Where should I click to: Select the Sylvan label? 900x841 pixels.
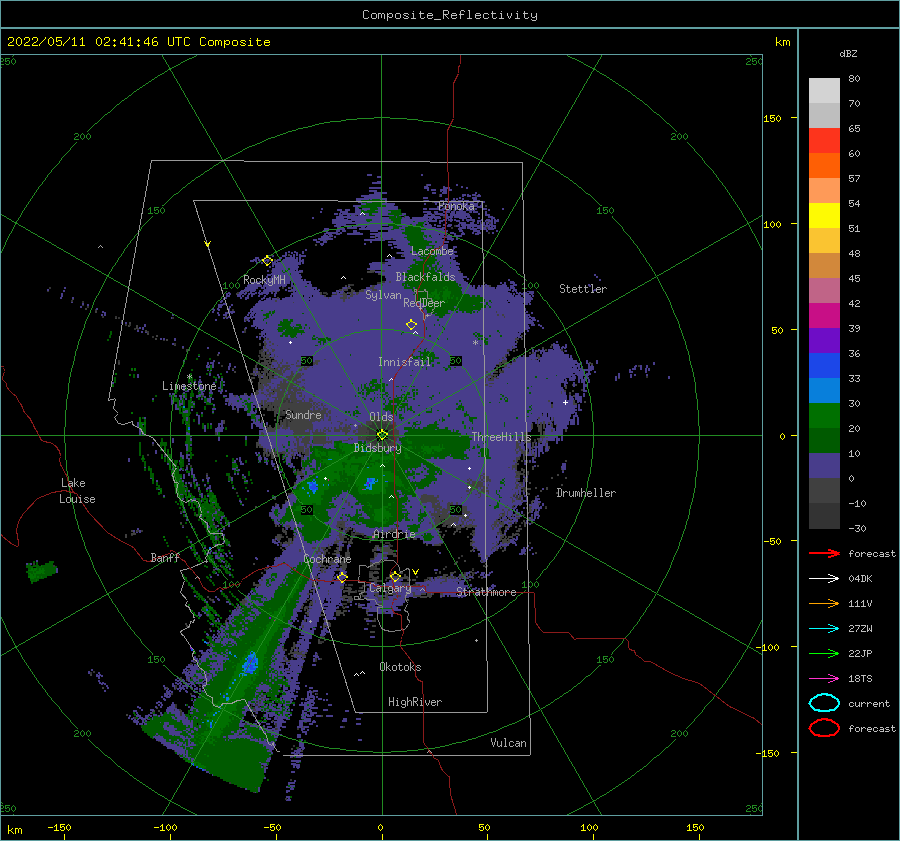click(383, 295)
